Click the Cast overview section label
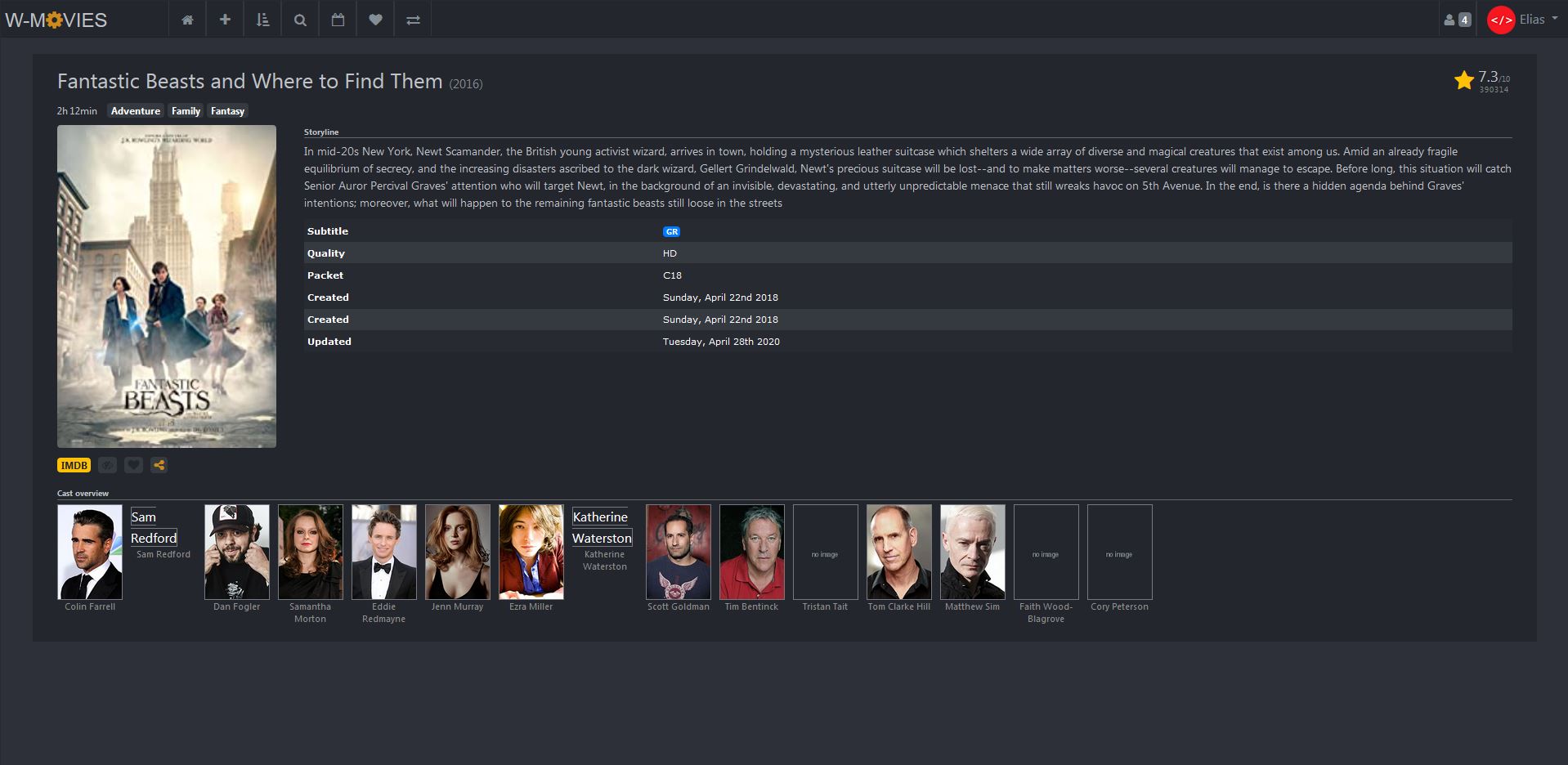 (x=83, y=494)
